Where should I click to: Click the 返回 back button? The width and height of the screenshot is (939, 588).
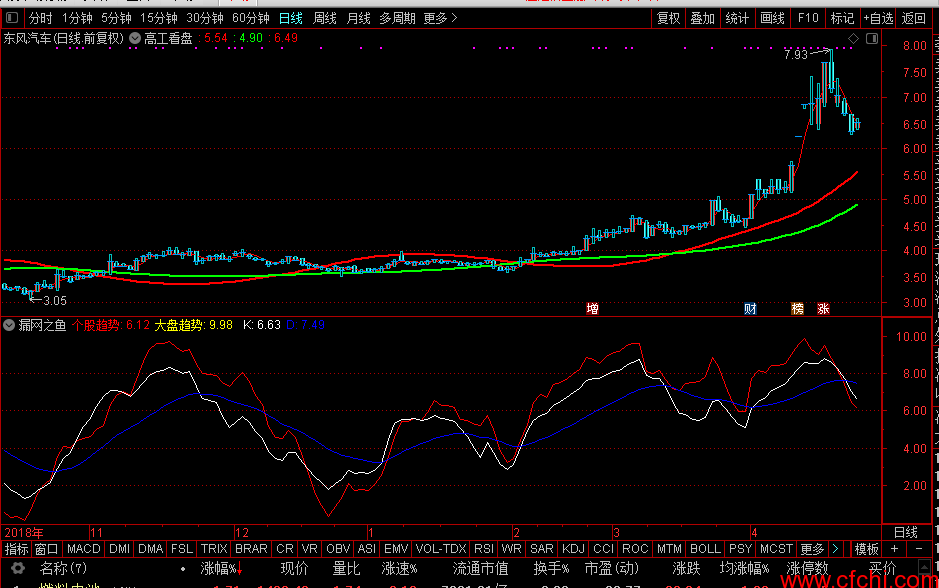(x=913, y=19)
